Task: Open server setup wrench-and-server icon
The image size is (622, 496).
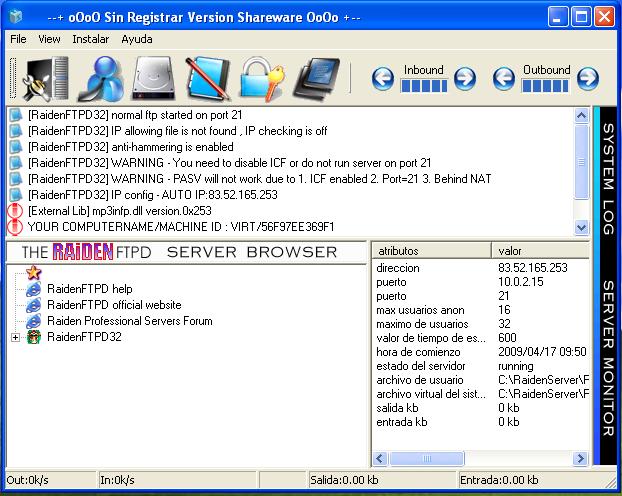Action: pos(47,79)
